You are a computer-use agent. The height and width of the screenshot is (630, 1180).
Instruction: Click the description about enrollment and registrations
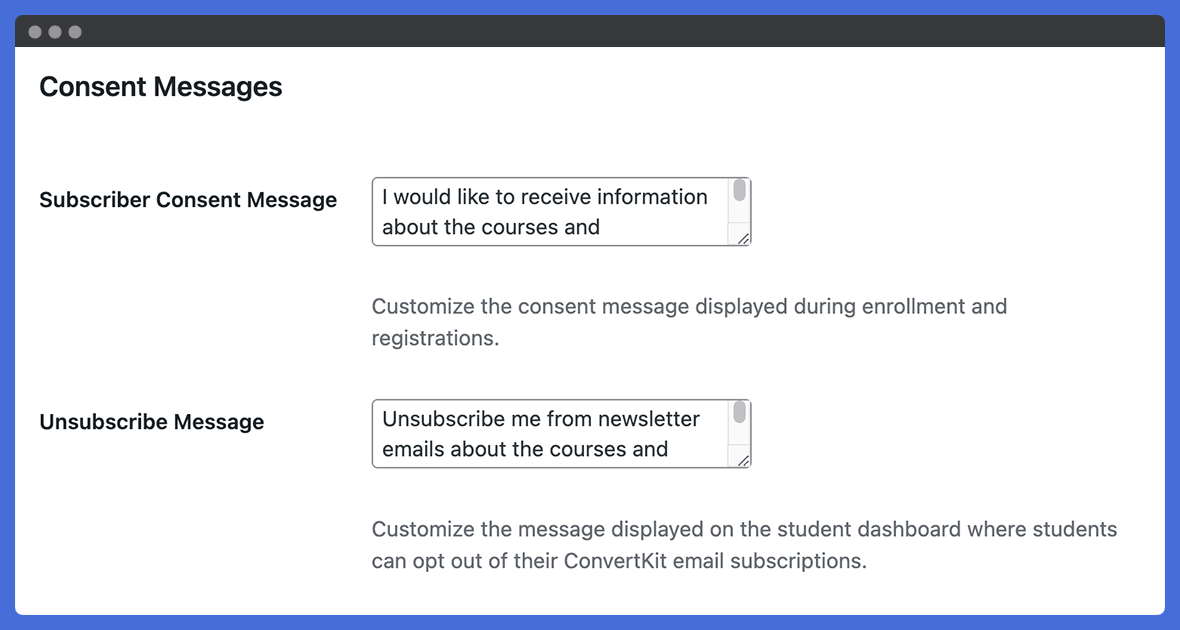689,322
